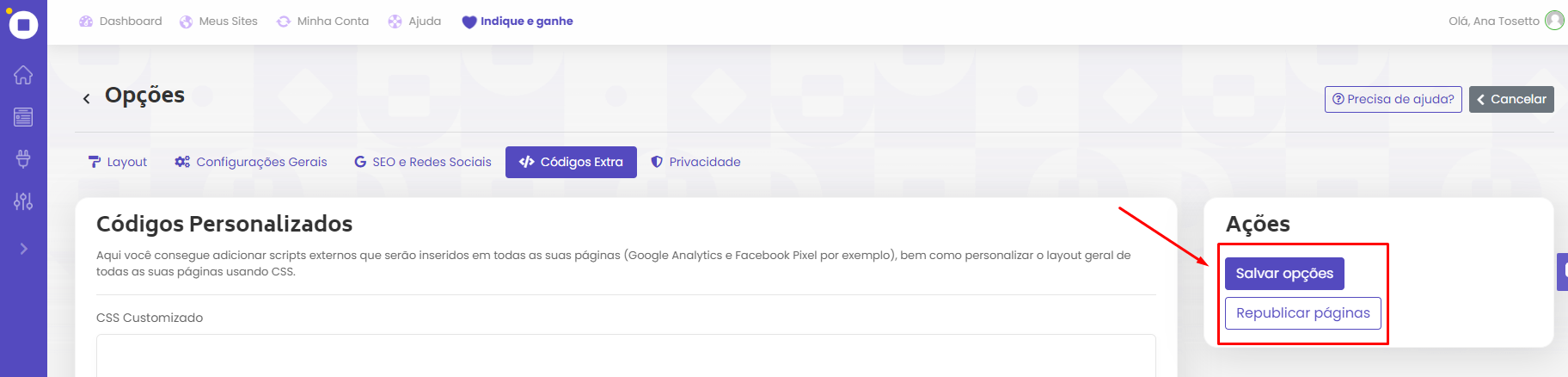Open the SEO e Redes Sociais tab
The image size is (1568, 377).
pyautogui.click(x=423, y=162)
